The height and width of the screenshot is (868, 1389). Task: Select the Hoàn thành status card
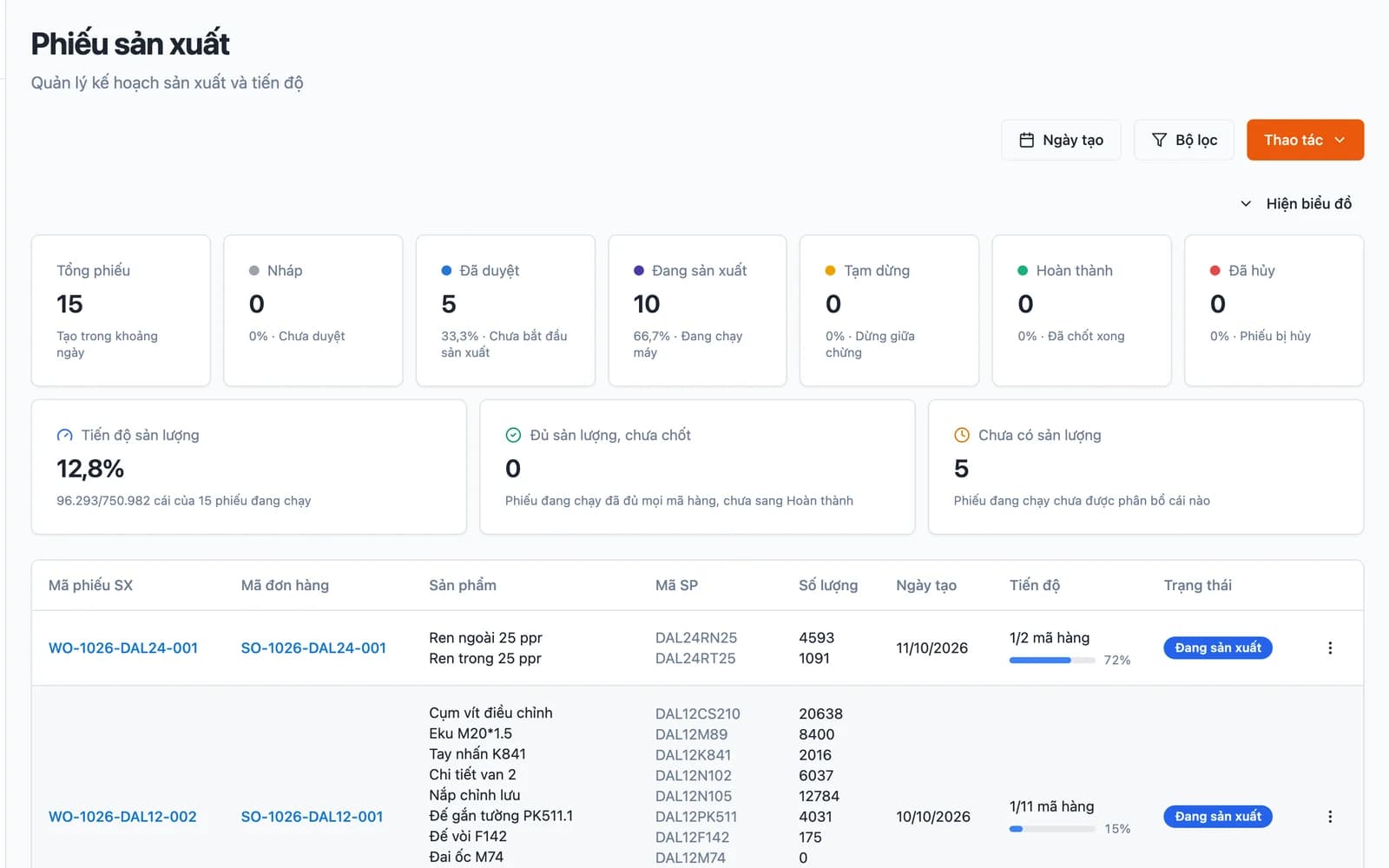point(1082,310)
